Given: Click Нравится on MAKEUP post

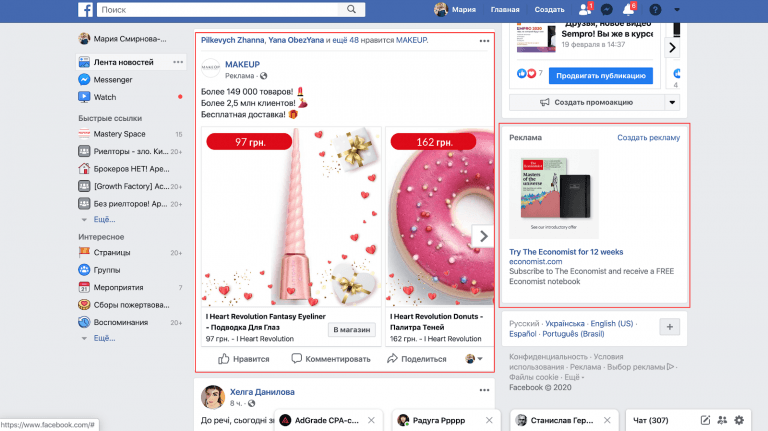Looking at the screenshot, I should pos(243,359).
